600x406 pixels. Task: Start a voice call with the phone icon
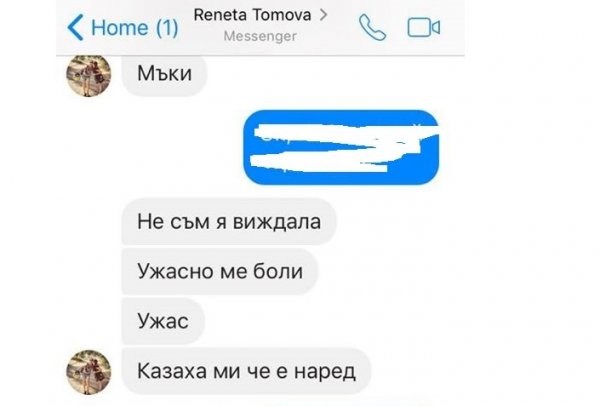pyautogui.click(x=372, y=28)
